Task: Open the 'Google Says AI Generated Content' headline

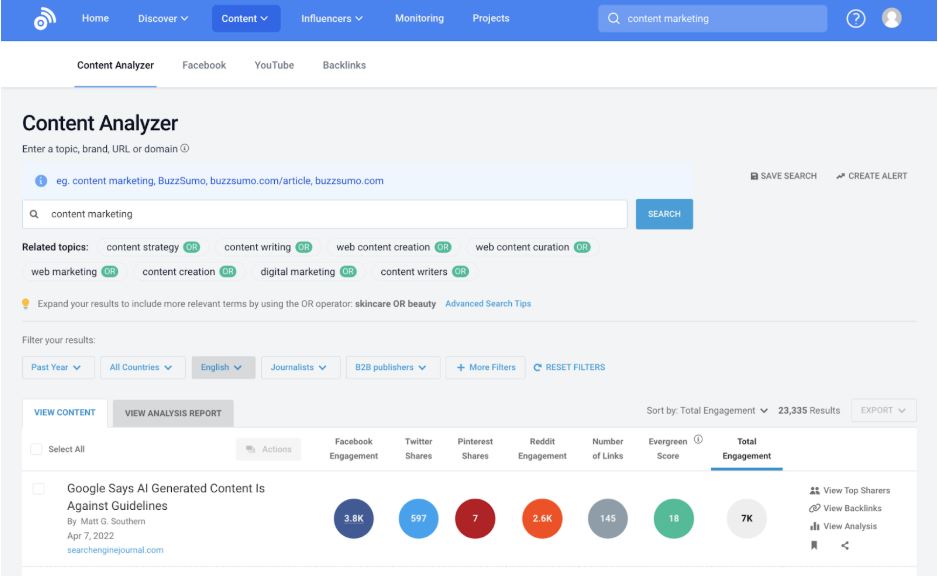Action: pos(166,497)
